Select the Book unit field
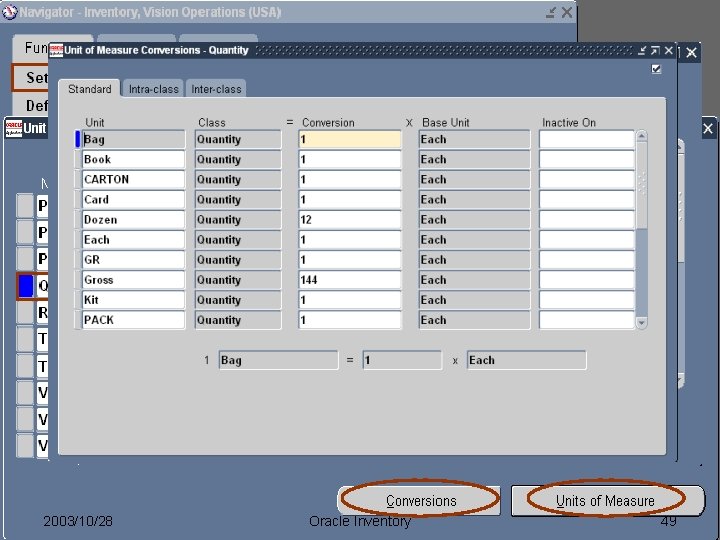The height and width of the screenshot is (540, 720). click(x=134, y=159)
